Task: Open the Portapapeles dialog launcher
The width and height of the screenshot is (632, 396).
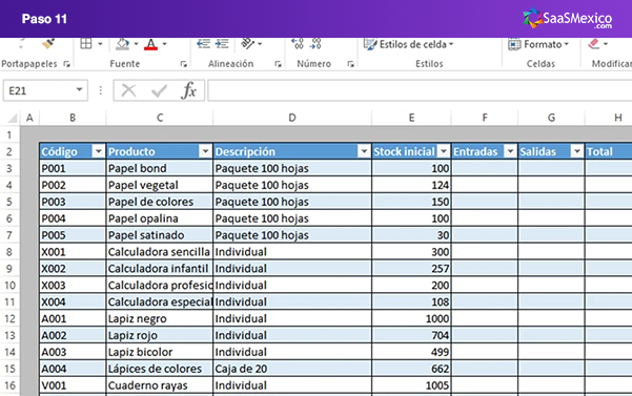Action: 67,64
